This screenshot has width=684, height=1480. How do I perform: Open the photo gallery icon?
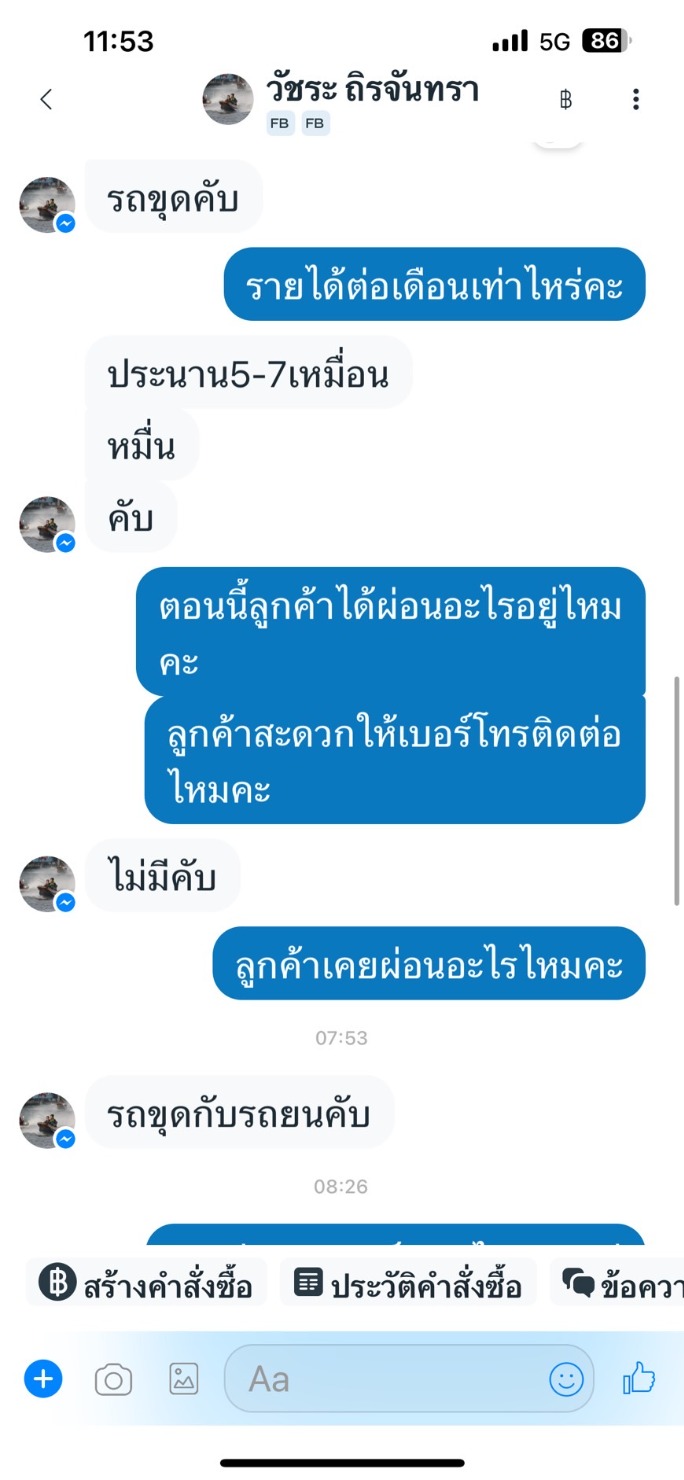(x=184, y=1379)
